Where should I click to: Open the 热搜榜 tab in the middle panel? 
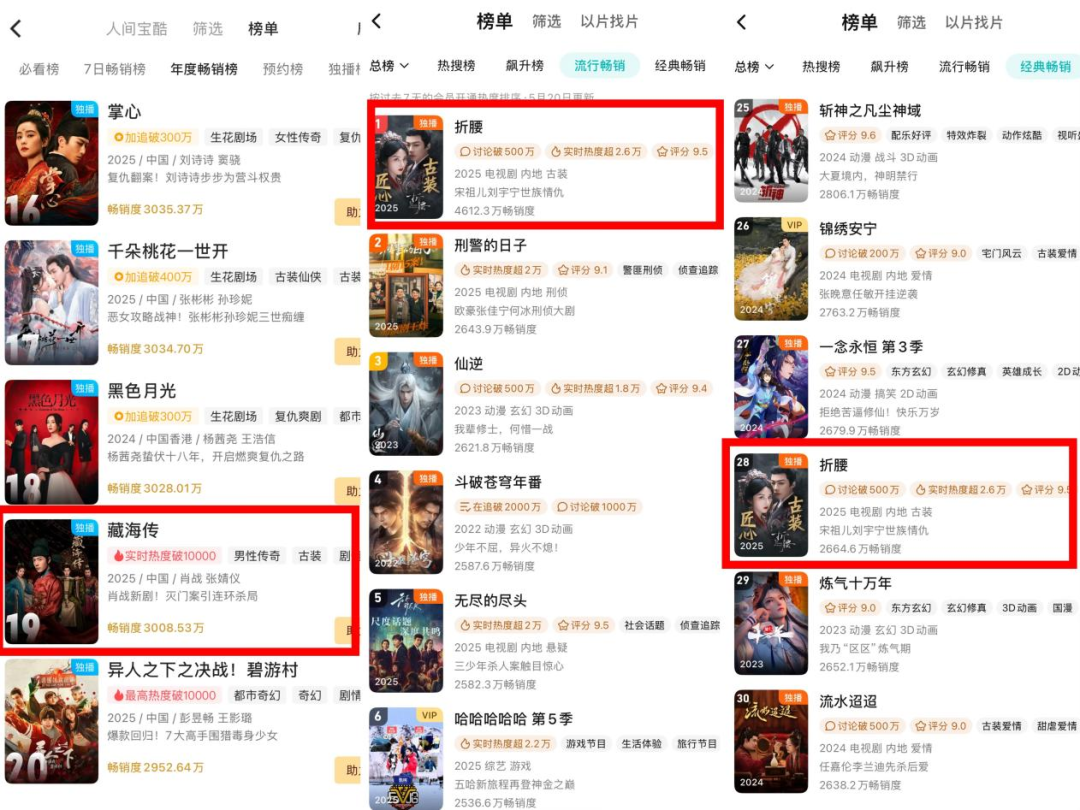456,65
